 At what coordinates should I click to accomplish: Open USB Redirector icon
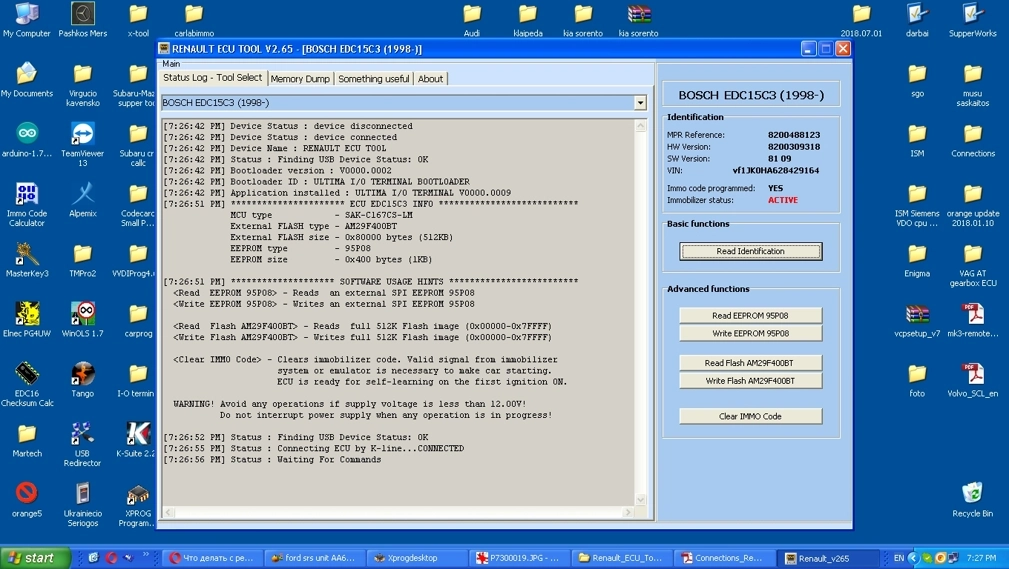pyautogui.click(x=82, y=443)
